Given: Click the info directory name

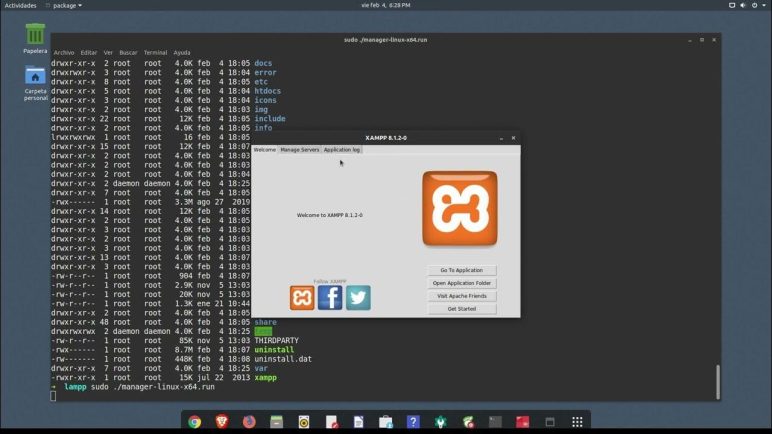Looking at the screenshot, I should point(263,128).
